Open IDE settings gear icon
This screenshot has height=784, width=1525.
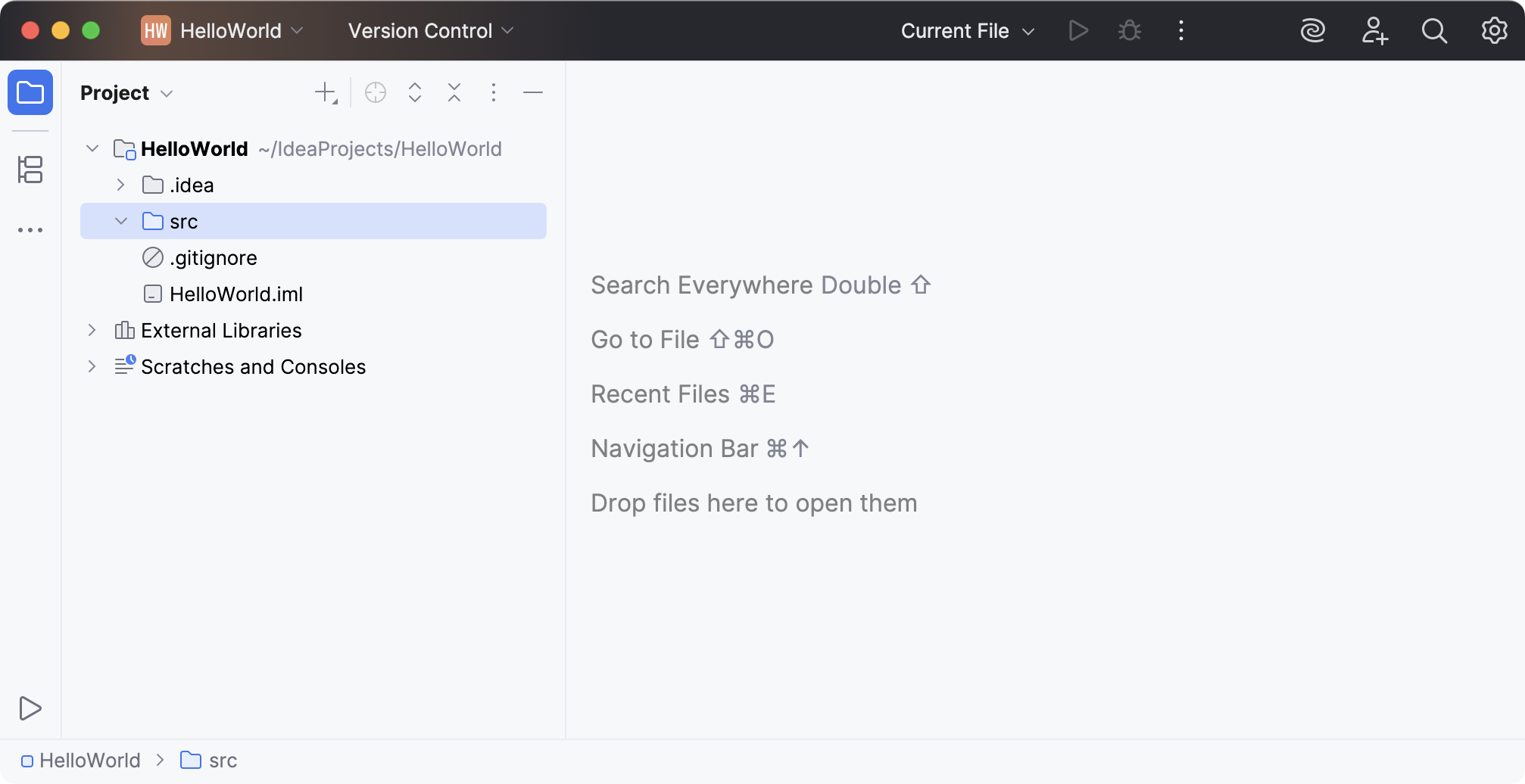(x=1494, y=31)
